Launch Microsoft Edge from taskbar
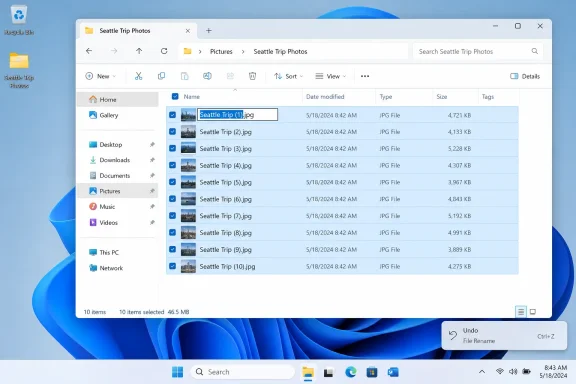576x384 pixels. pyautogui.click(x=351, y=372)
